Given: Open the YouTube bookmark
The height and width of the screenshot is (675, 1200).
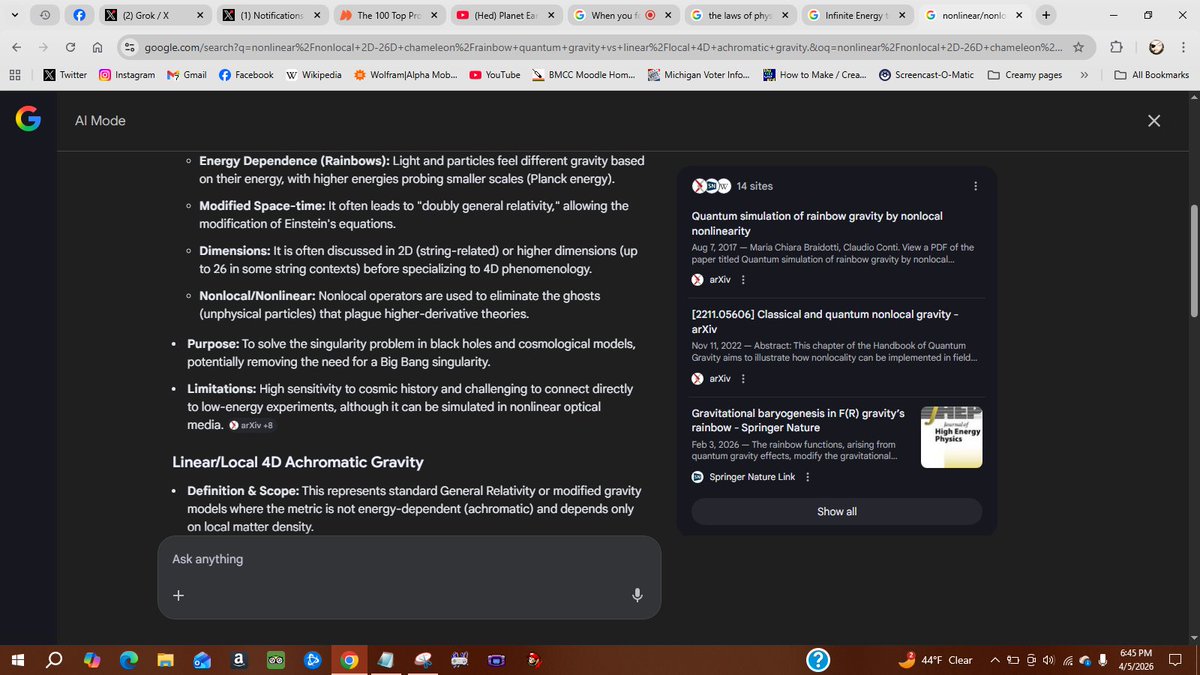Looking at the screenshot, I should 494,75.
